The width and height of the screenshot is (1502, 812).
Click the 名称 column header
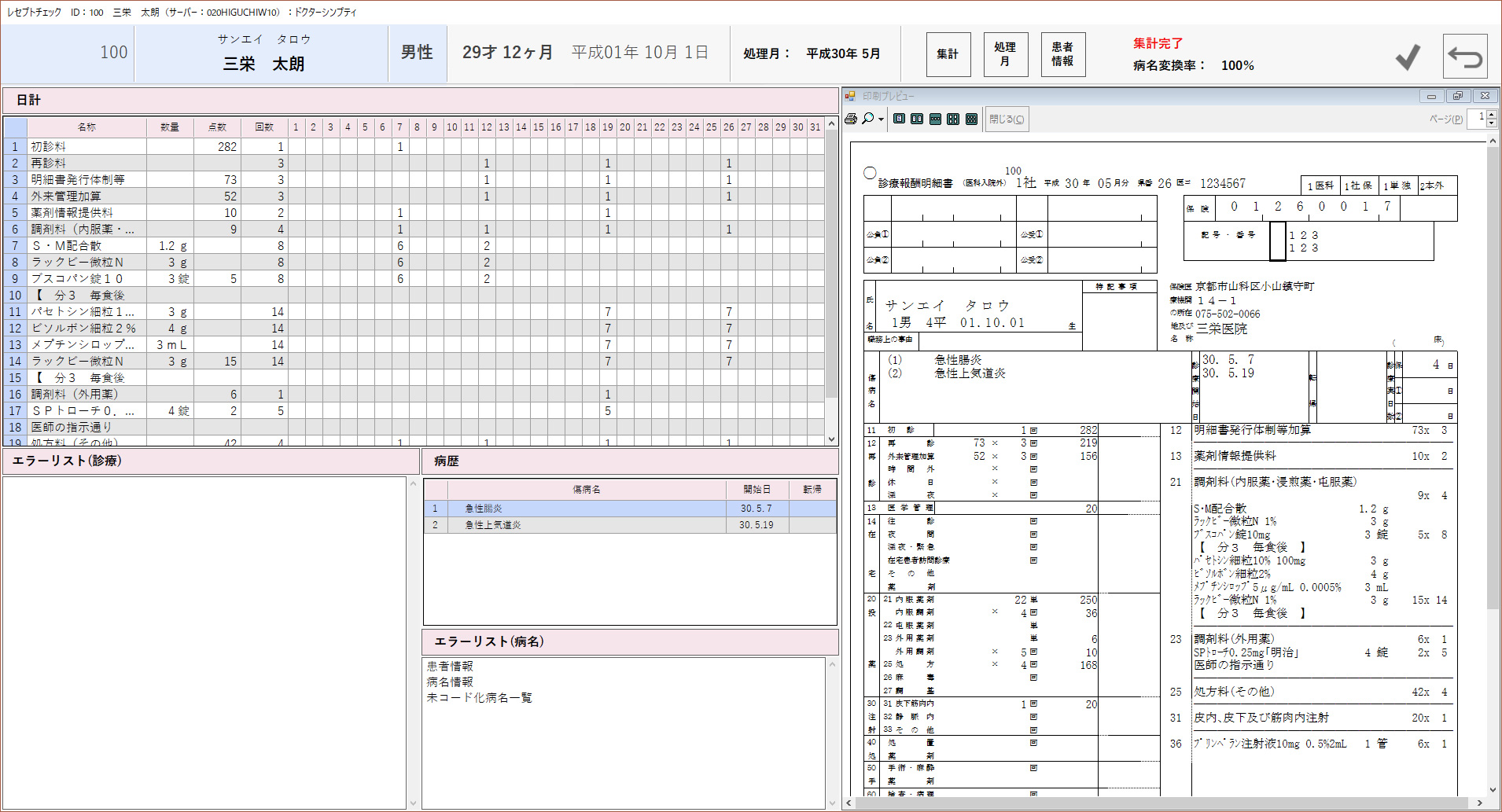87,127
